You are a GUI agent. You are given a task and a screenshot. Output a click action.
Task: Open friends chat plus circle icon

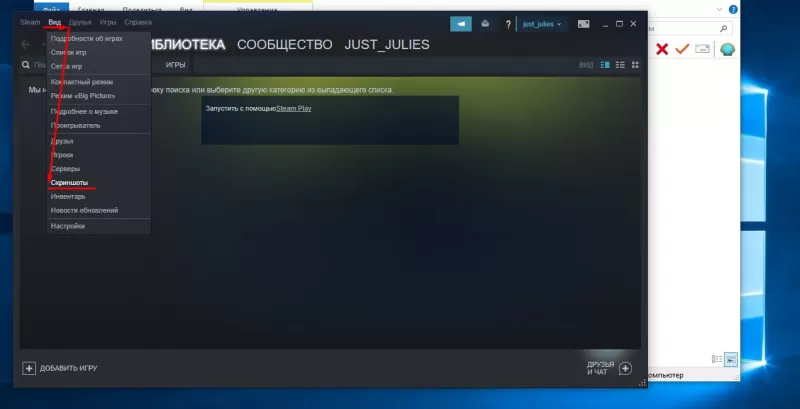pos(626,368)
